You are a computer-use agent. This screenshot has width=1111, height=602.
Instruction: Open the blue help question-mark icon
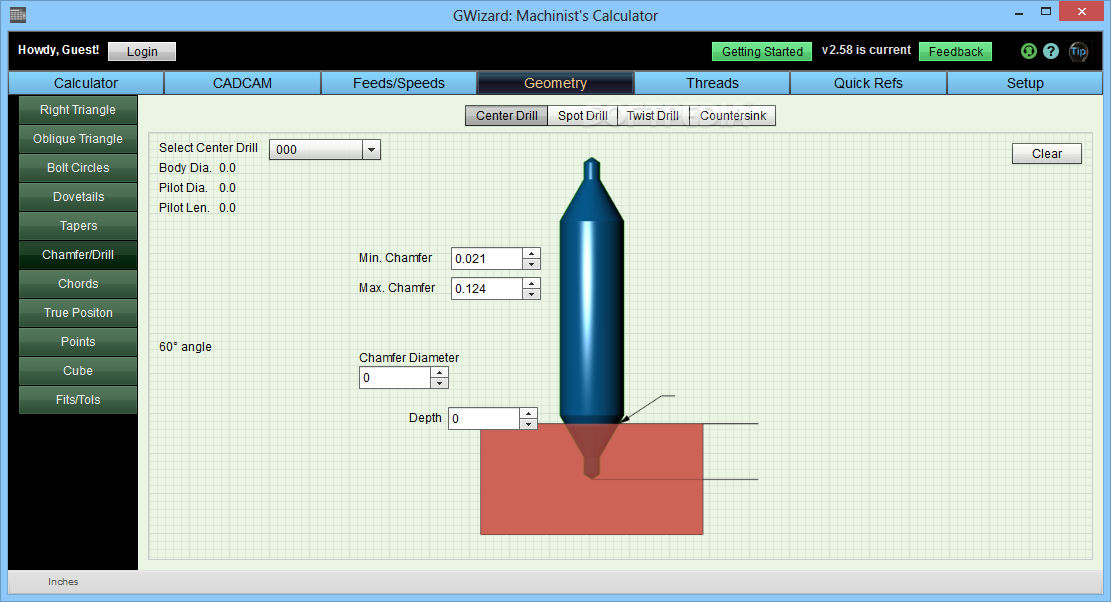click(1051, 51)
